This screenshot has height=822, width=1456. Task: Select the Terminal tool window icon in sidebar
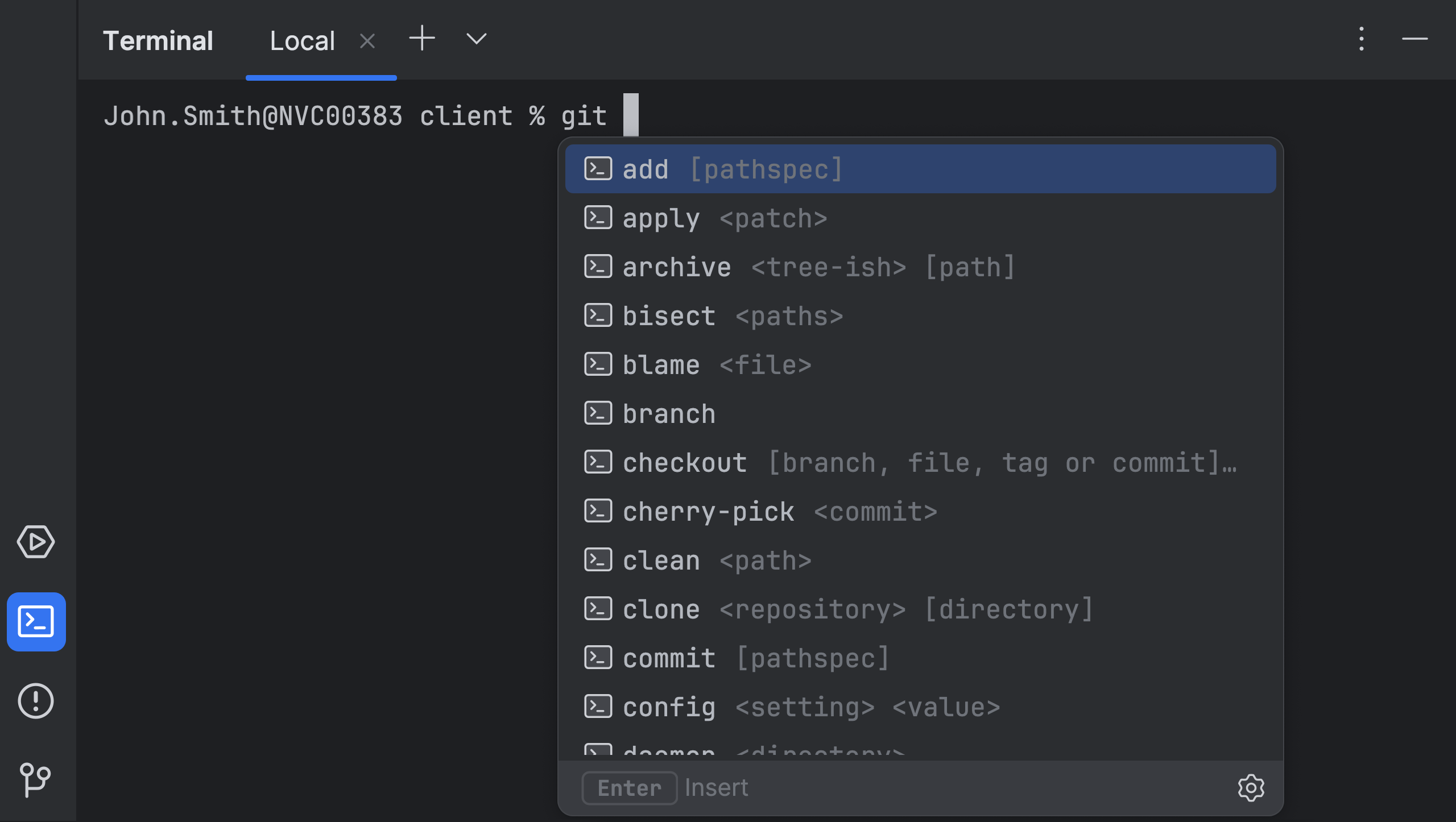click(x=36, y=622)
